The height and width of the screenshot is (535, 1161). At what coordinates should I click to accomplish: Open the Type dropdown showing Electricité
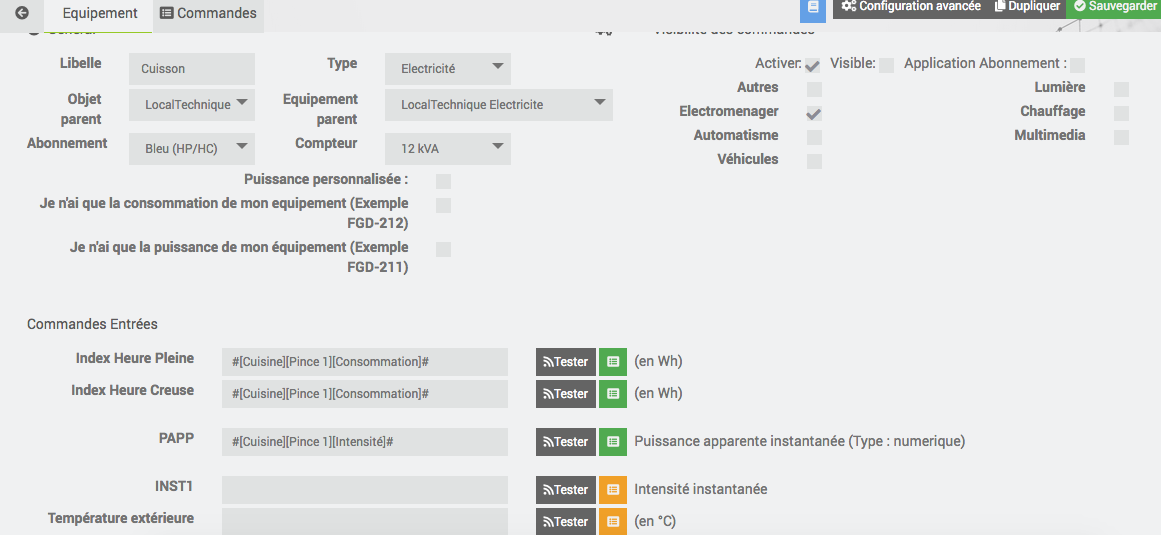(x=447, y=69)
